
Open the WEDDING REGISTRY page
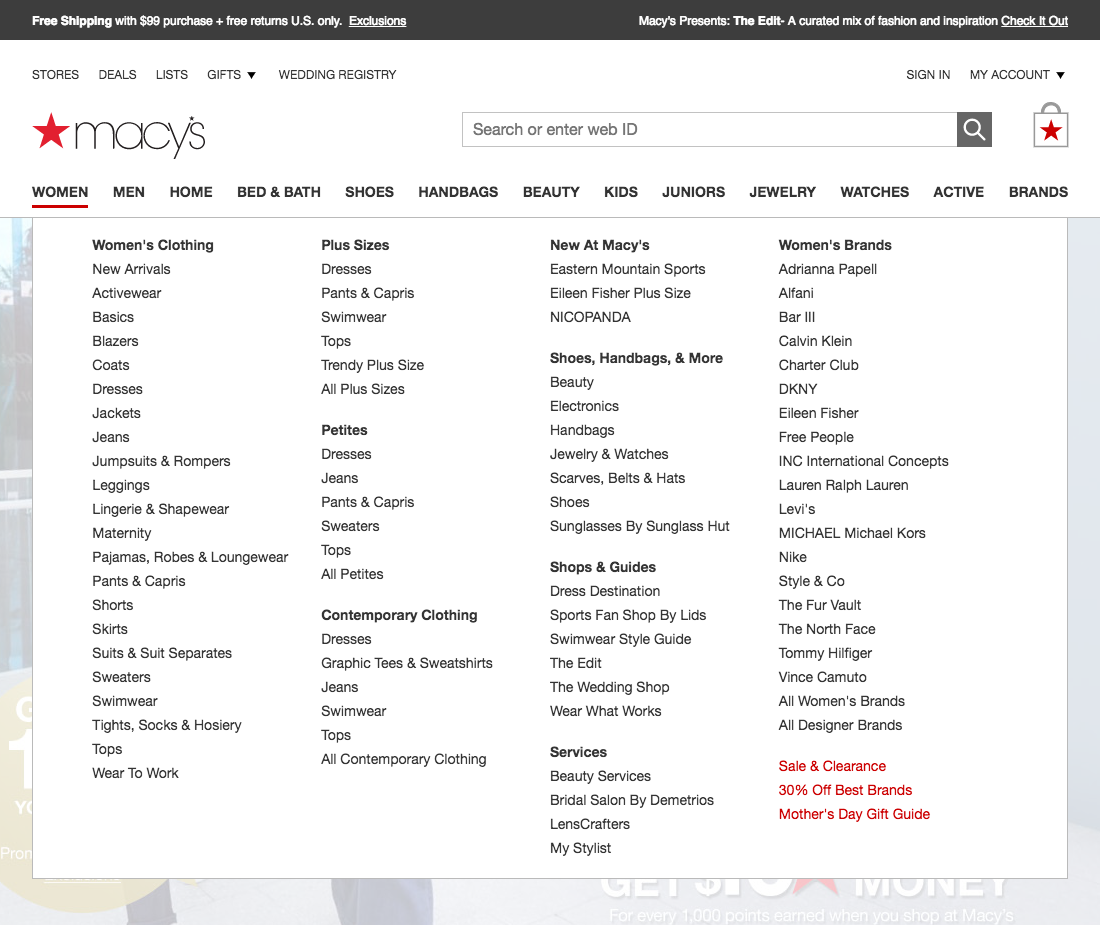[337, 74]
